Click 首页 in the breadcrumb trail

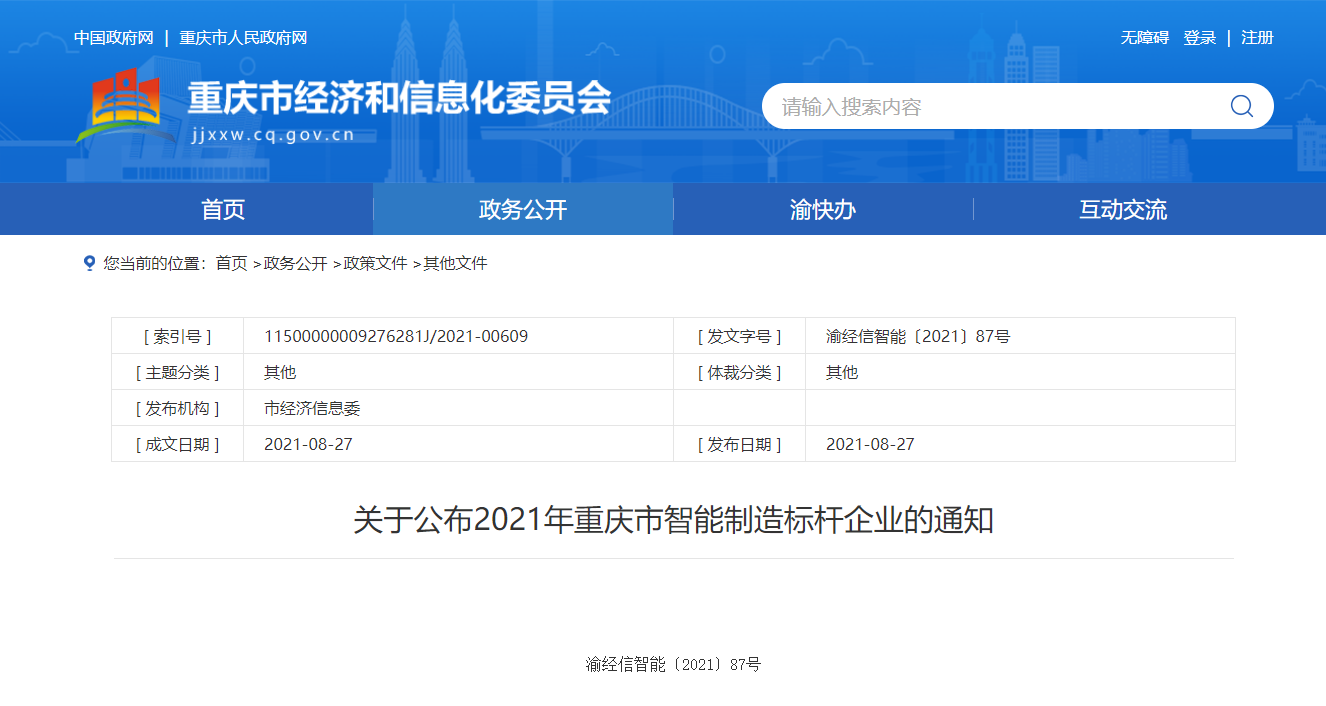(231, 263)
